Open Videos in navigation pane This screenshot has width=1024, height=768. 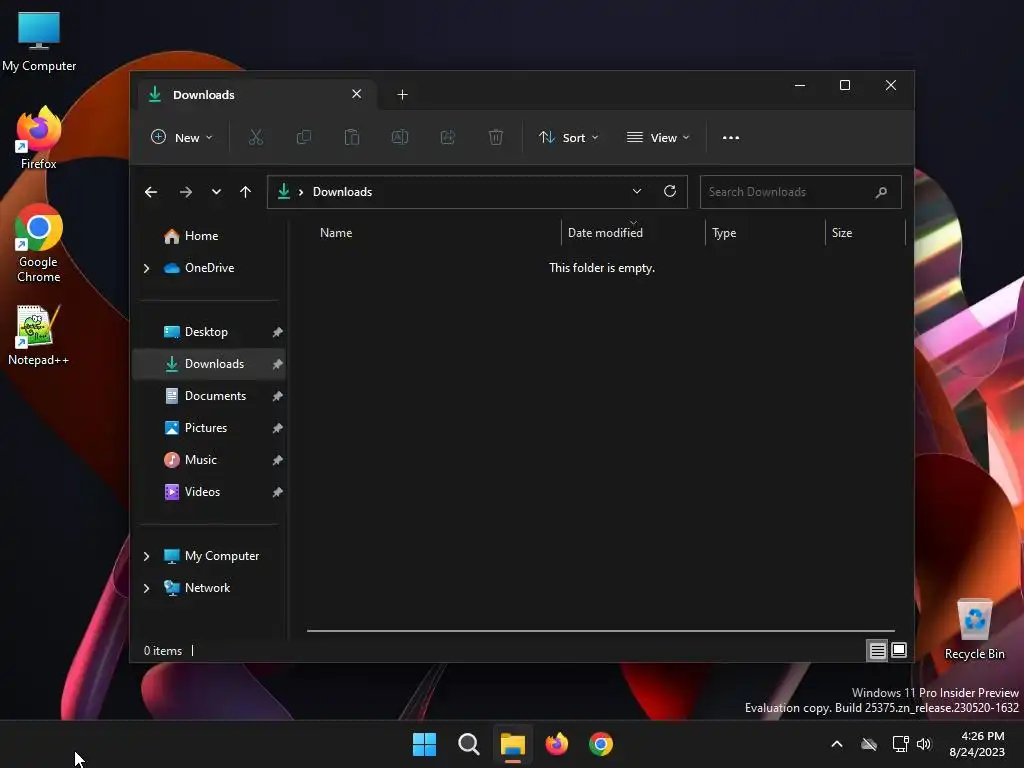[x=209, y=492]
